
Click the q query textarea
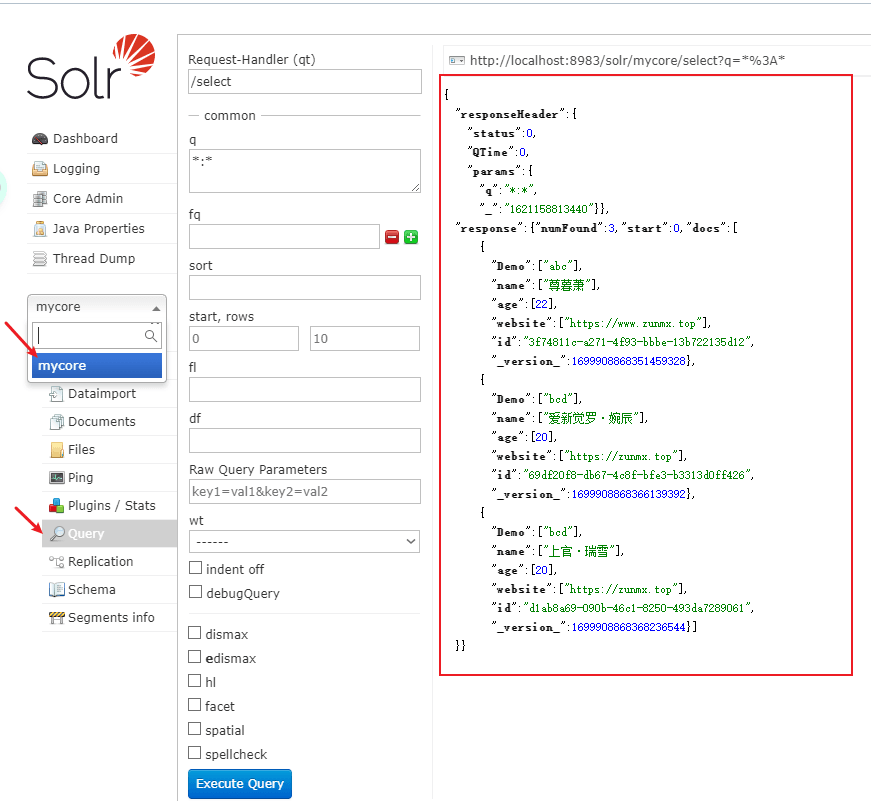(x=305, y=171)
